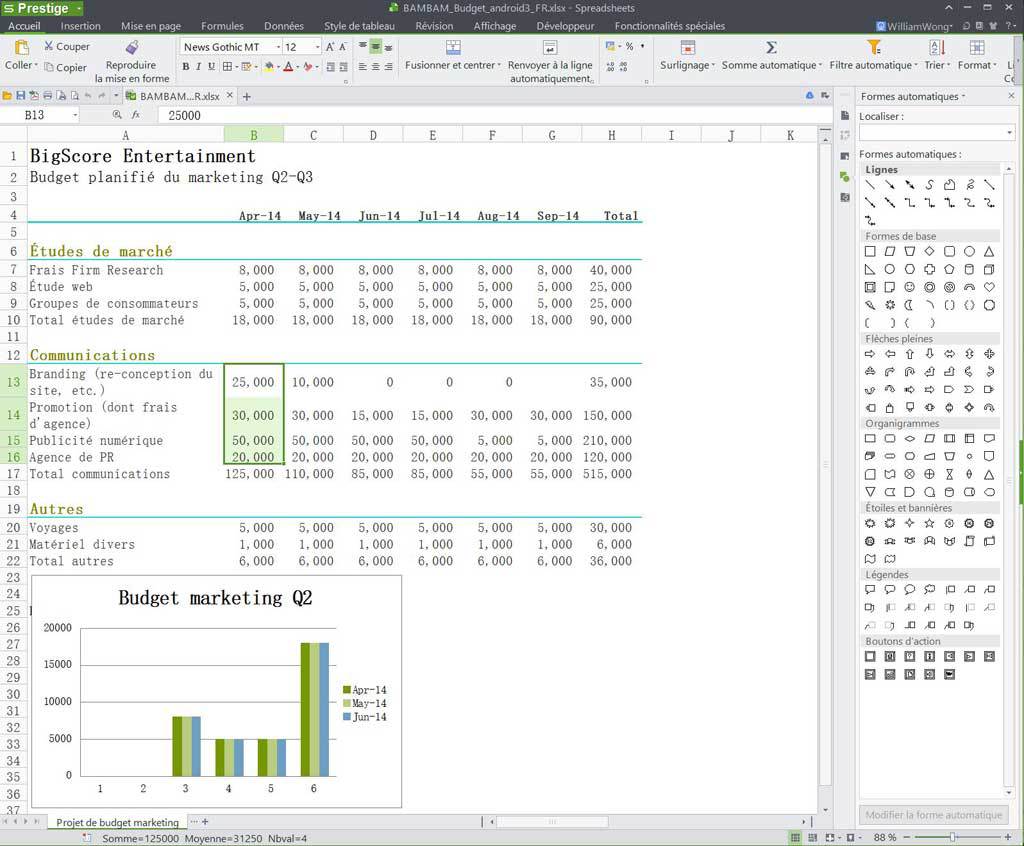This screenshot has width=1024, height=846.
Task: Click the save icon in quick access bar
Action: [20, 96]
